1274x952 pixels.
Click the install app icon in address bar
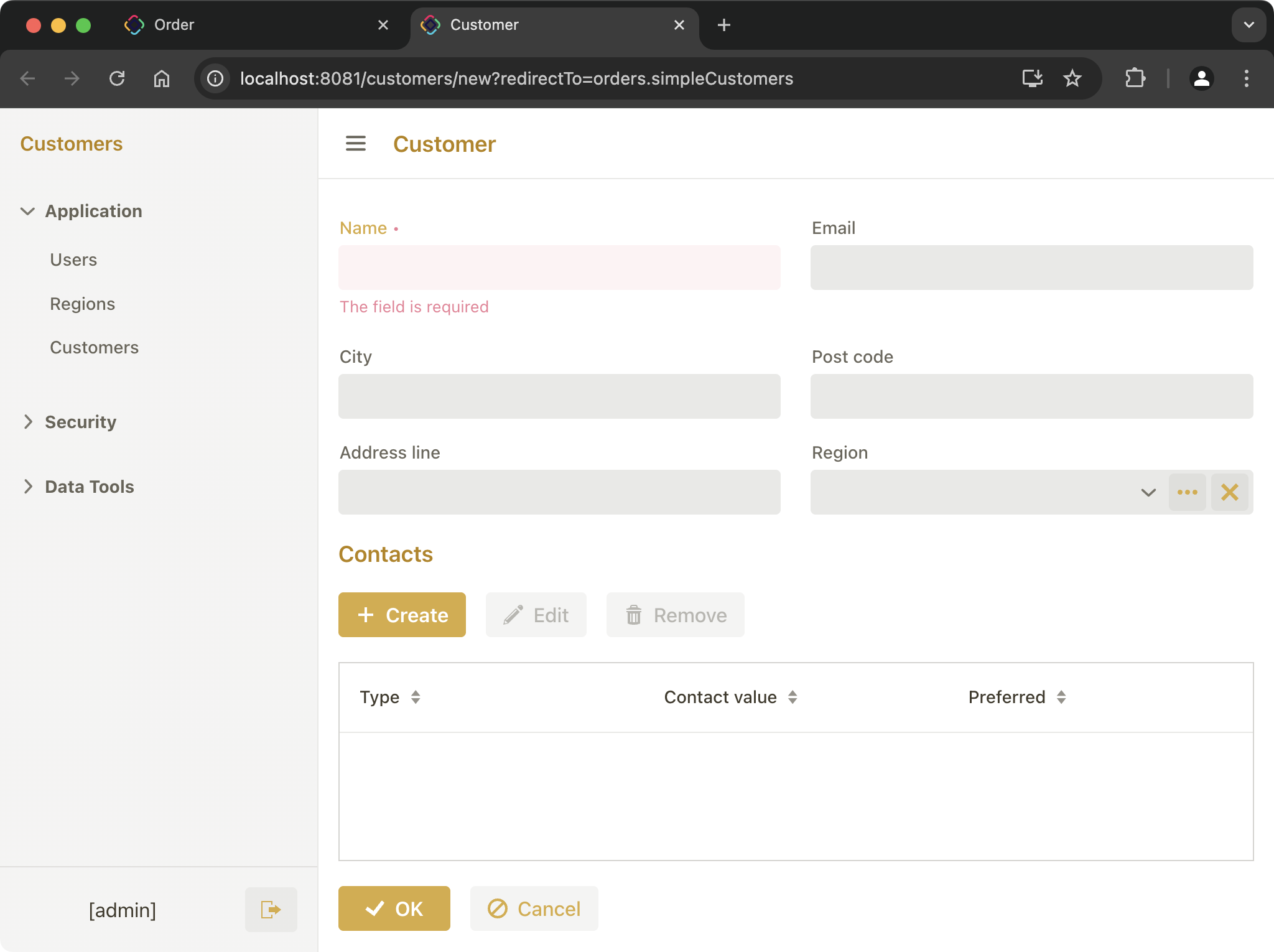pyautogui.click(x=1032, y=78)
